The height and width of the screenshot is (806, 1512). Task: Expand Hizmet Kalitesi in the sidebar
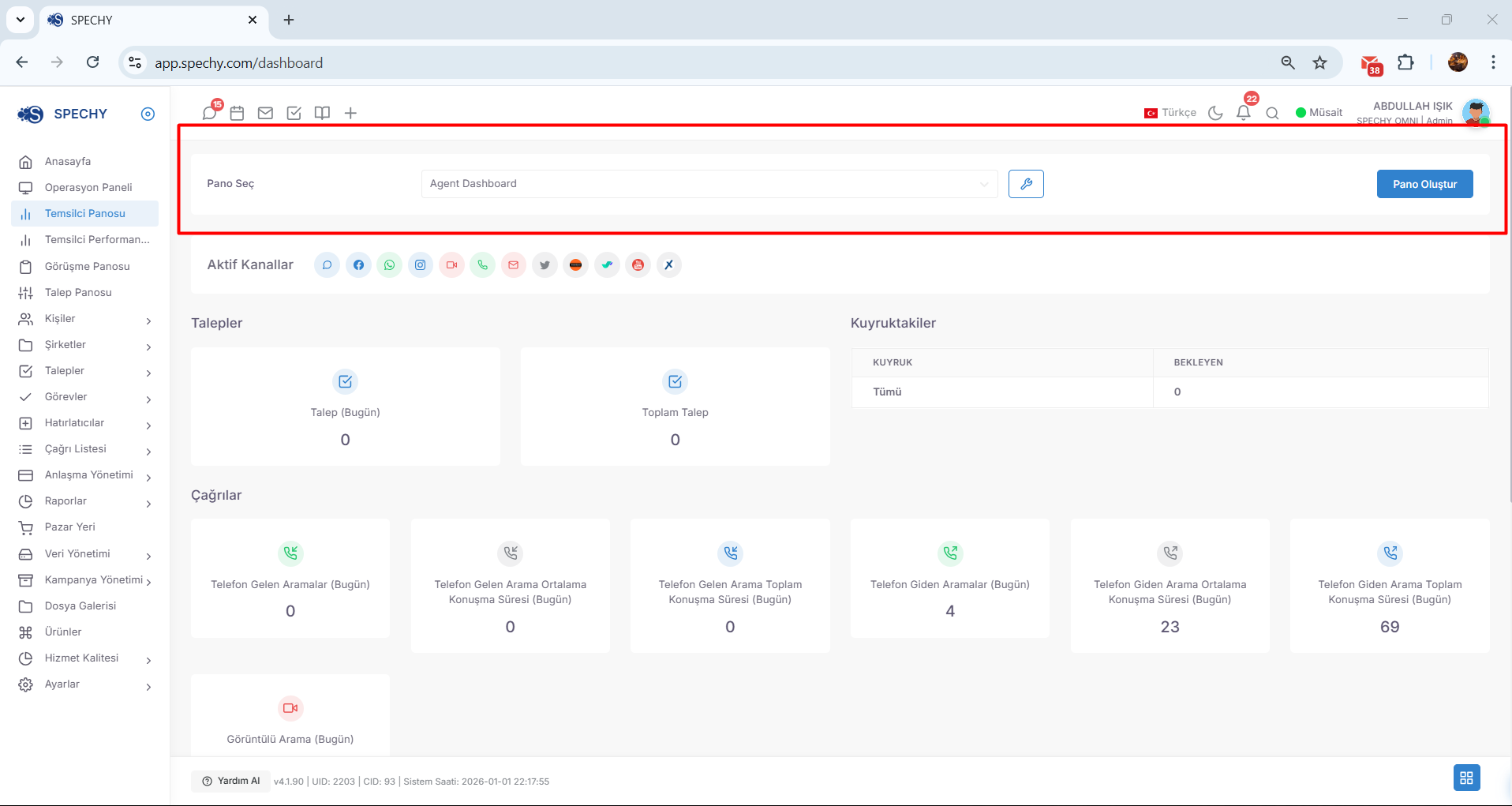[85, 658]
